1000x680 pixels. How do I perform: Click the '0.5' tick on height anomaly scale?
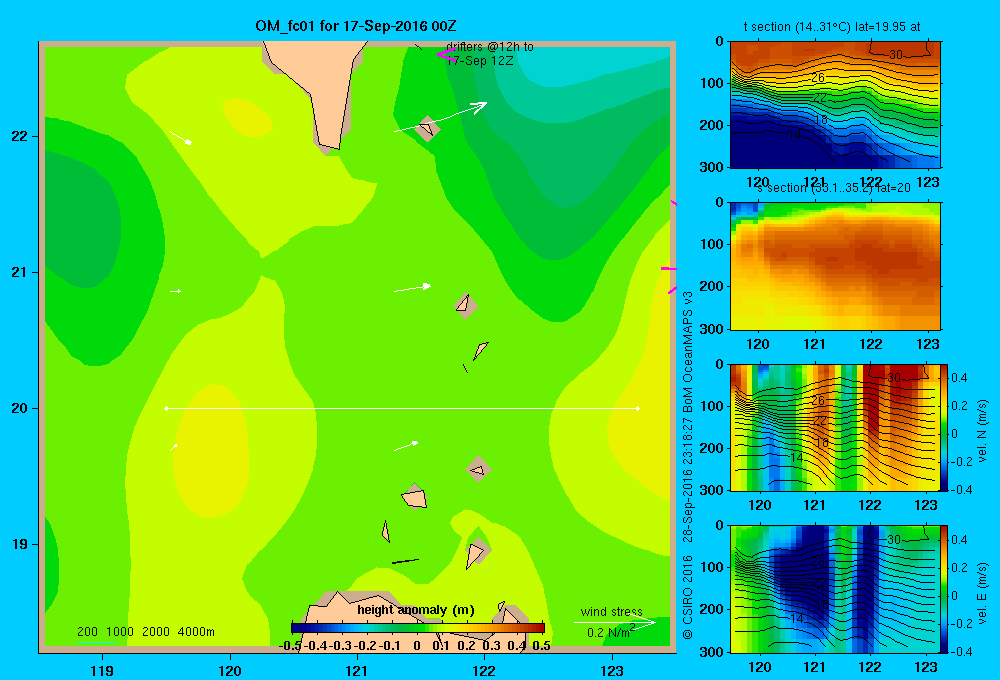(541, 646)
